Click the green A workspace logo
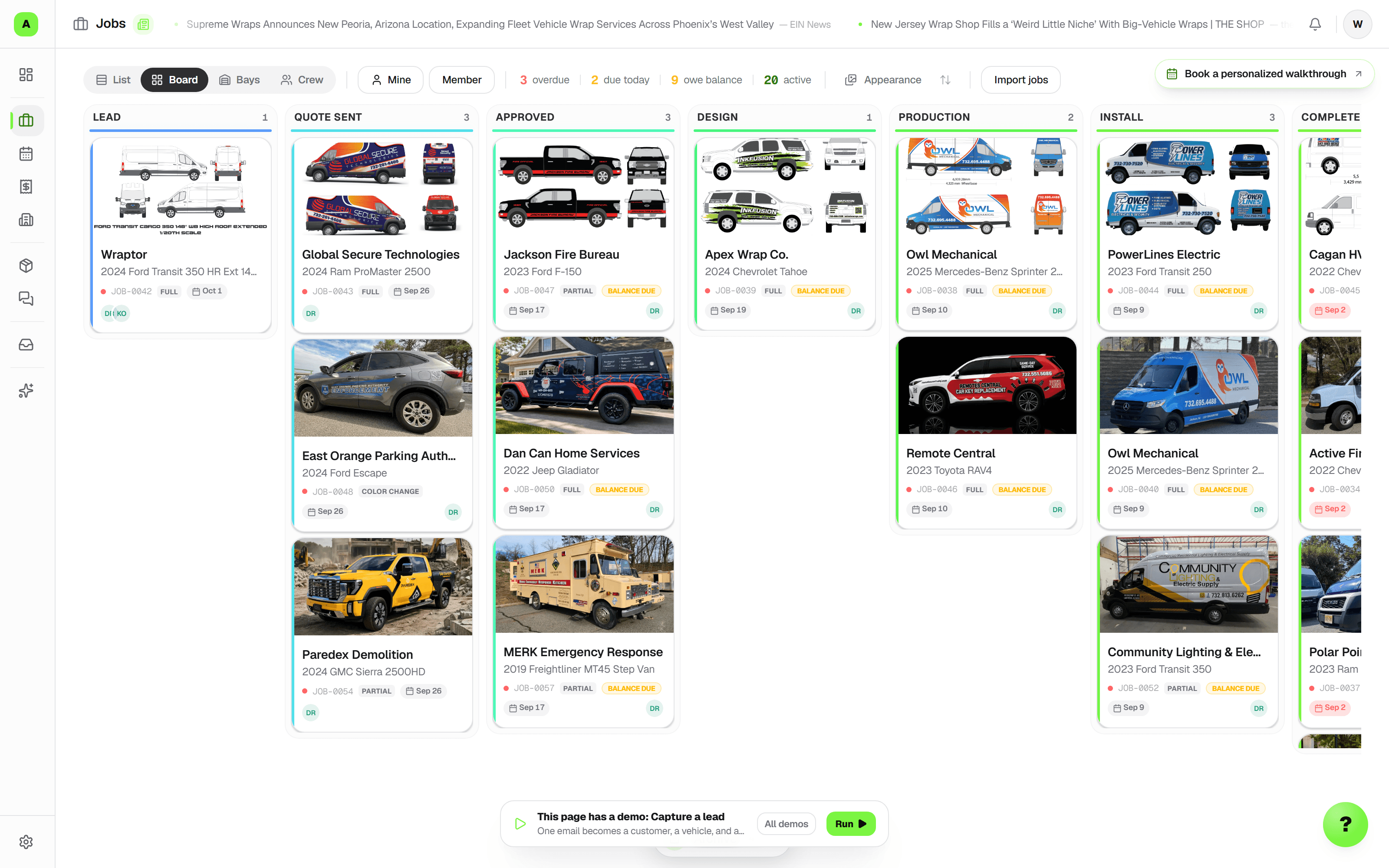Viewport: 1389px width, 868px height. (26, 24)
